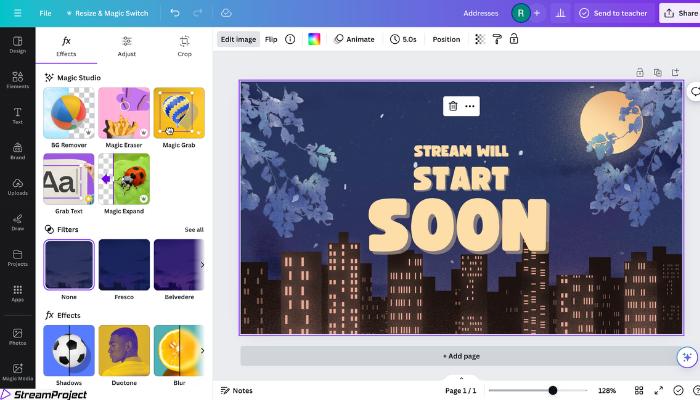Switch to the Crop tab
The image size is (700, 400).
(x=184, y=46)
